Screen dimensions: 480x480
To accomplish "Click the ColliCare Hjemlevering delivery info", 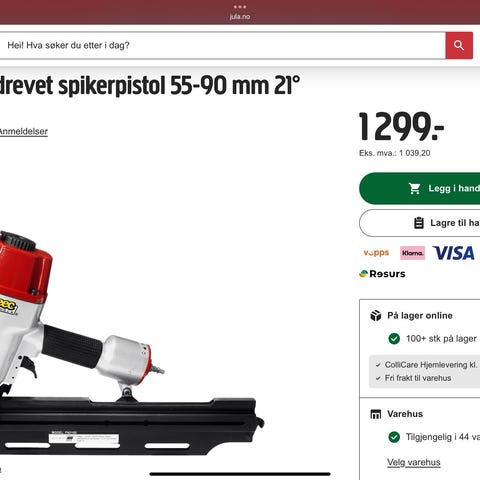I will [428, 365].
